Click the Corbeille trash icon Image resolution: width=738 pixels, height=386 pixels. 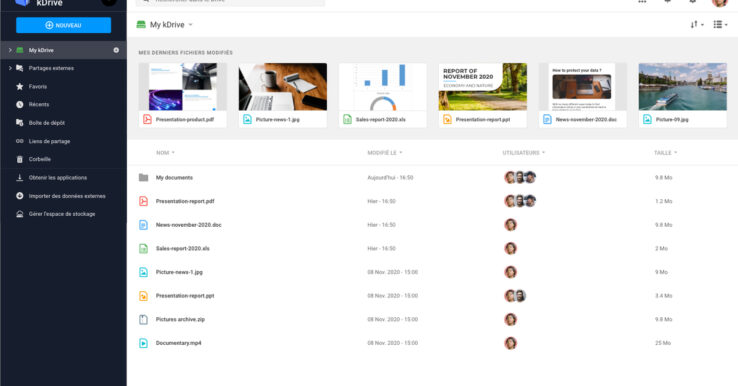pyautogui.click(x=19, y=159)
